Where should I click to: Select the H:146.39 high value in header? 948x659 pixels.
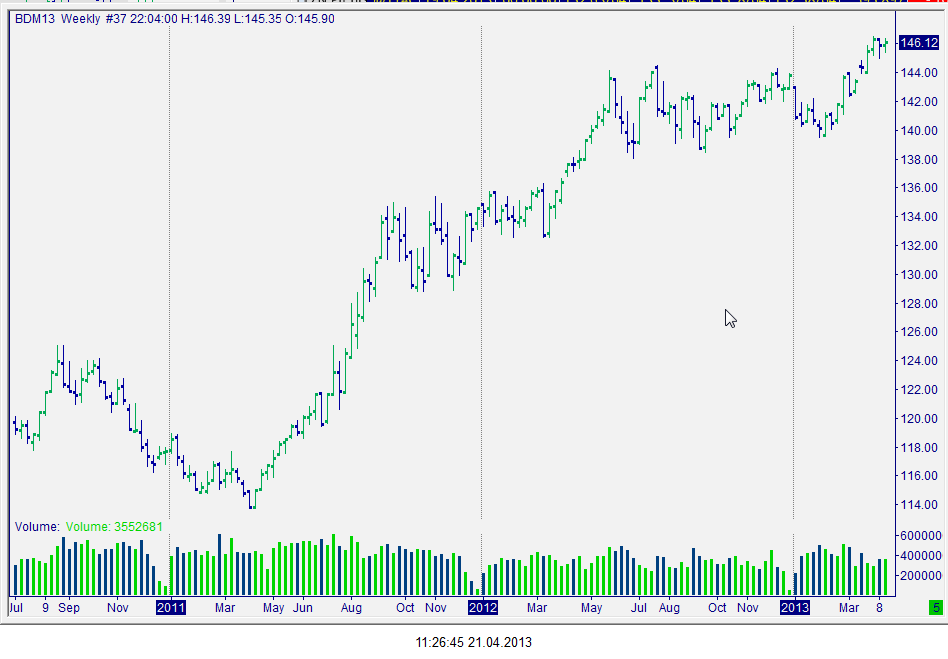tap(206, 19)
